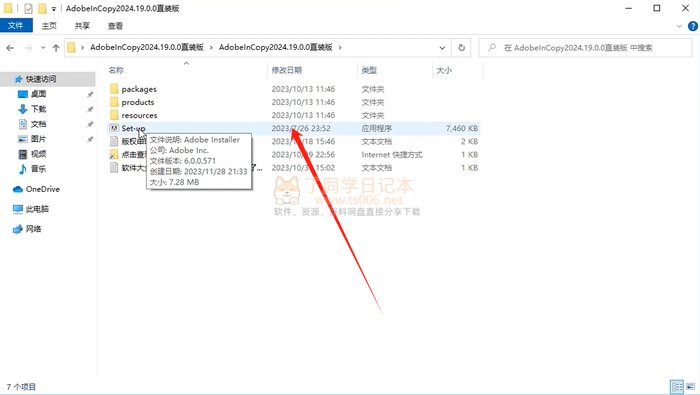Sort by the 类型 column header

pyautogui.click(x=369, y=70)
